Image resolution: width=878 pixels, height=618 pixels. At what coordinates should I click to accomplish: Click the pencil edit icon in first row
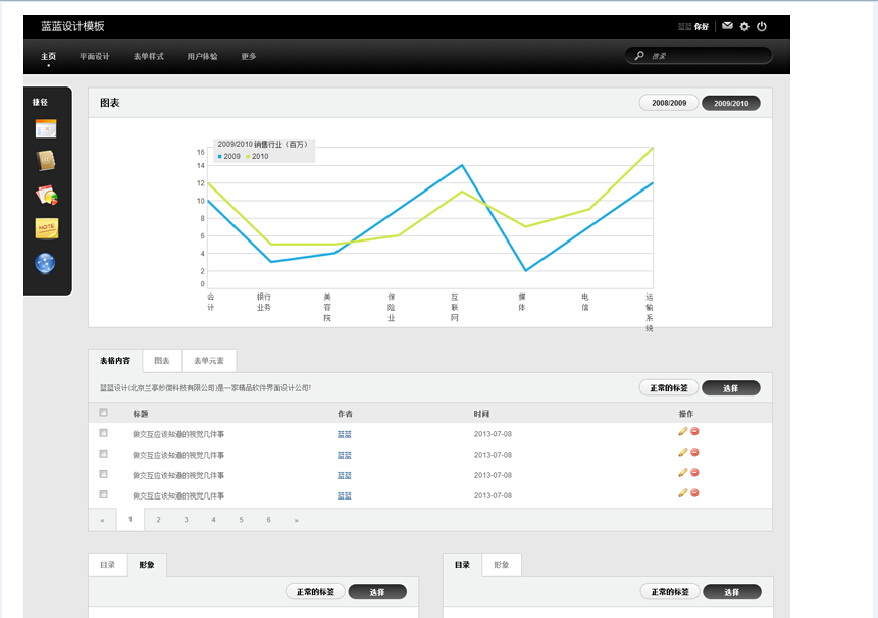[x=682, y=431]
